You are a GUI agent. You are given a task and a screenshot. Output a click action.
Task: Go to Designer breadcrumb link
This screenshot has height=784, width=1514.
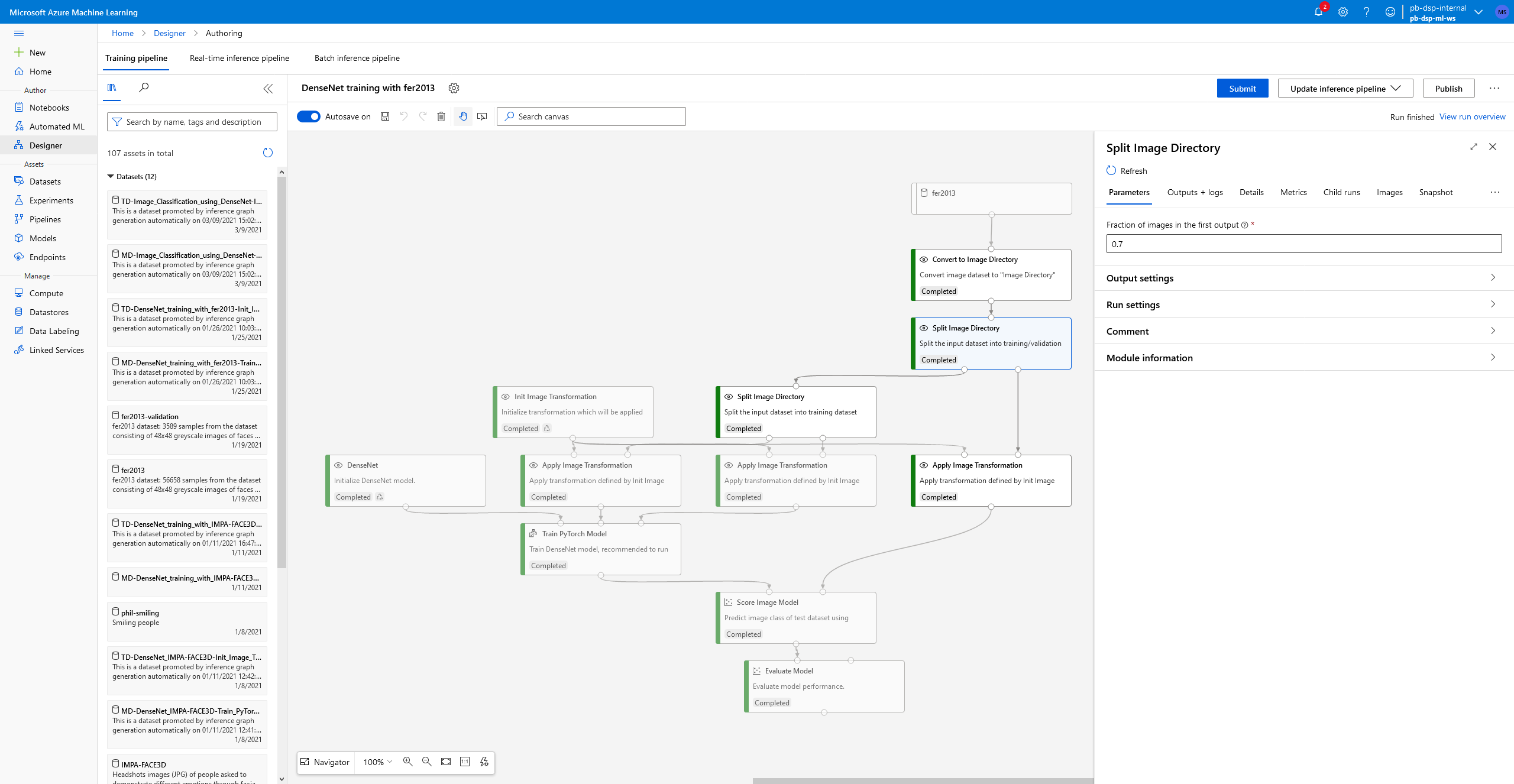(x=169, y=33)
